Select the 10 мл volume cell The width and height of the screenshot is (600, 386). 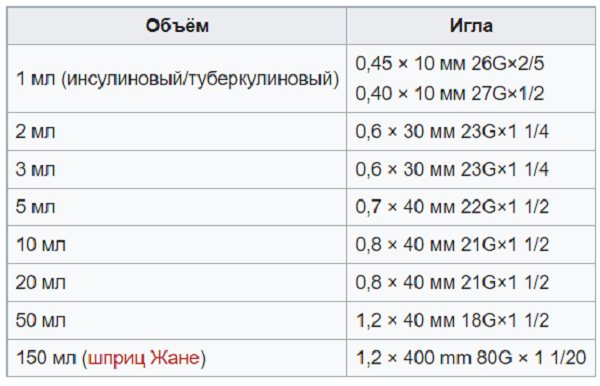tap(177, 244)
